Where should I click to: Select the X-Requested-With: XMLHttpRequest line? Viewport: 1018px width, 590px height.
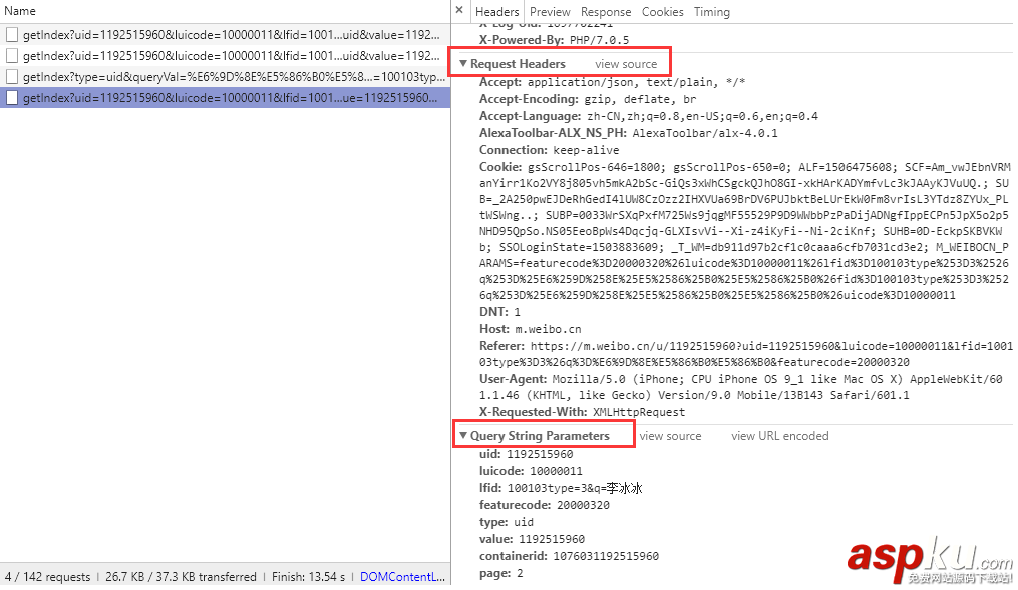click(x=582, y=412)
